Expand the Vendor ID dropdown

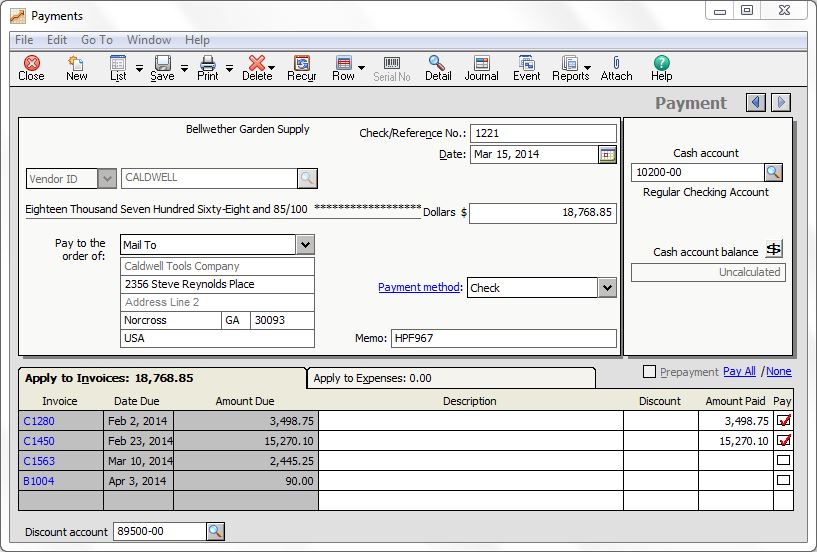coord(107,178)
